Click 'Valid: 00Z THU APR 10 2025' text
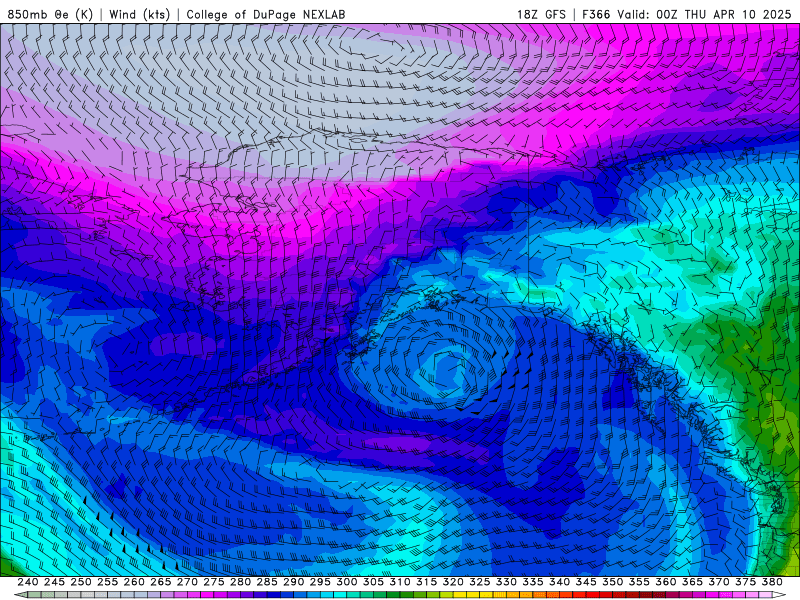The height and width of the screenshot is (600, 800). click(x=704, y=14)
